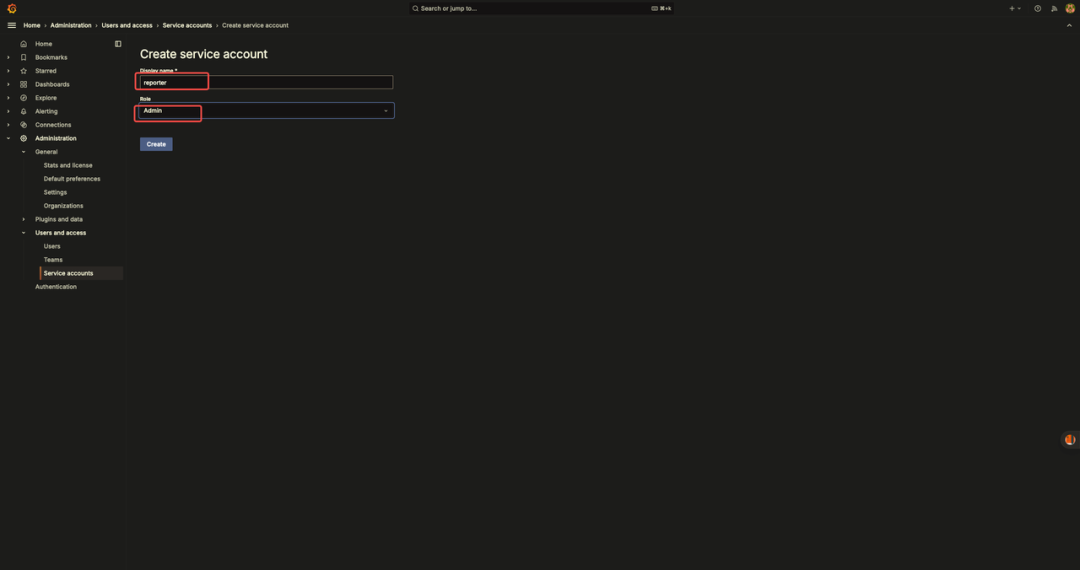Click the Alerting bell icon in sidebar

click(x=24, y=111)
